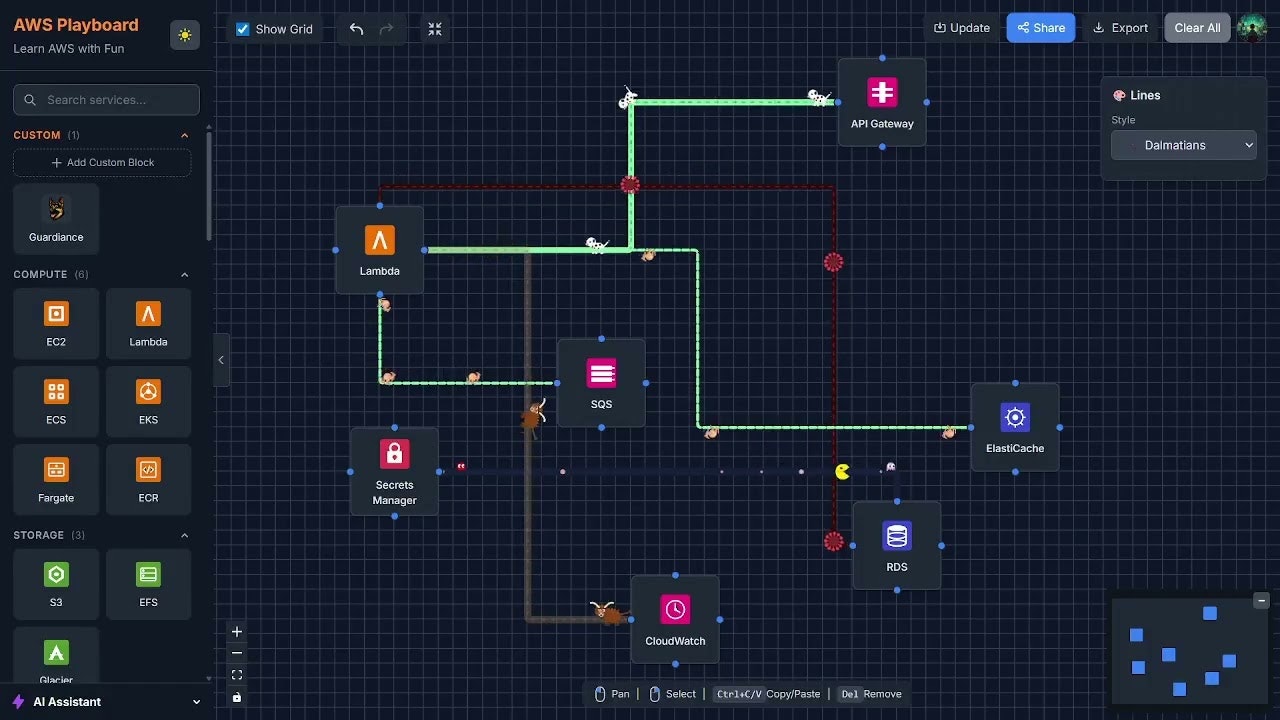Click the Add Custom Block button
Viewport: 1280px width, 720px height.
[x=102, y=162]
